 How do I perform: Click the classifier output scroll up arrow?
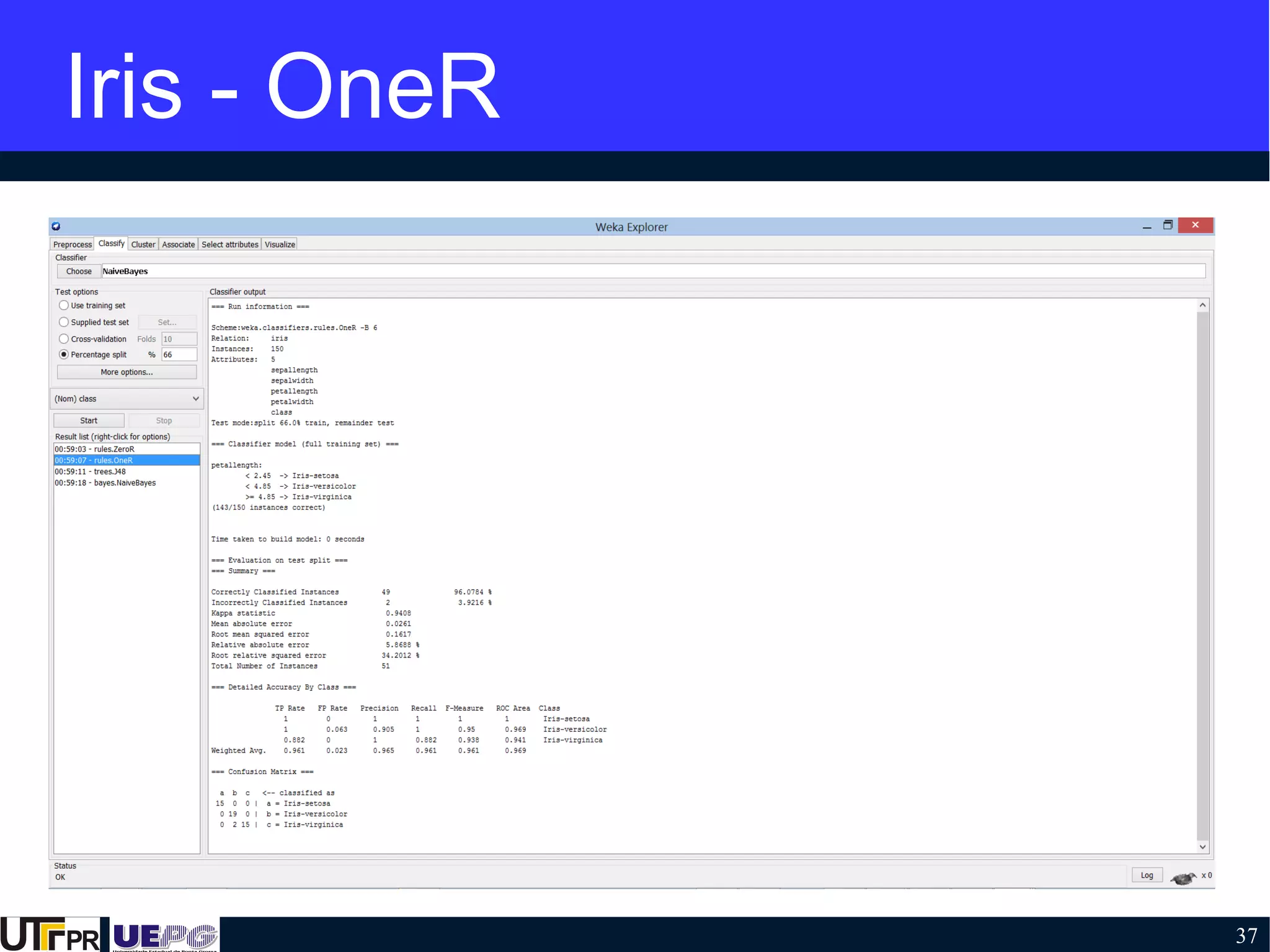click(1202, 305)
